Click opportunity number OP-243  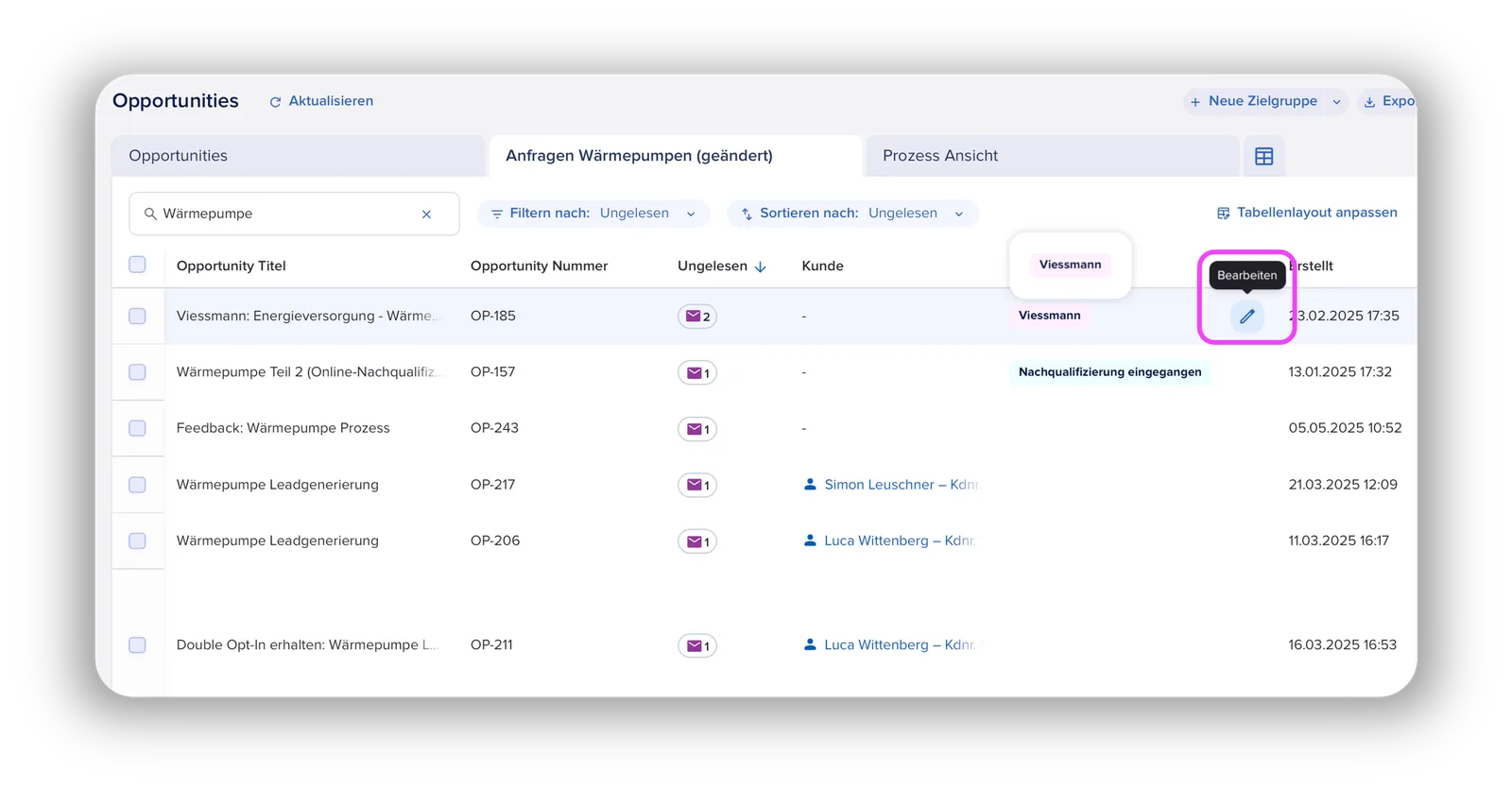(x=494, y=428)
